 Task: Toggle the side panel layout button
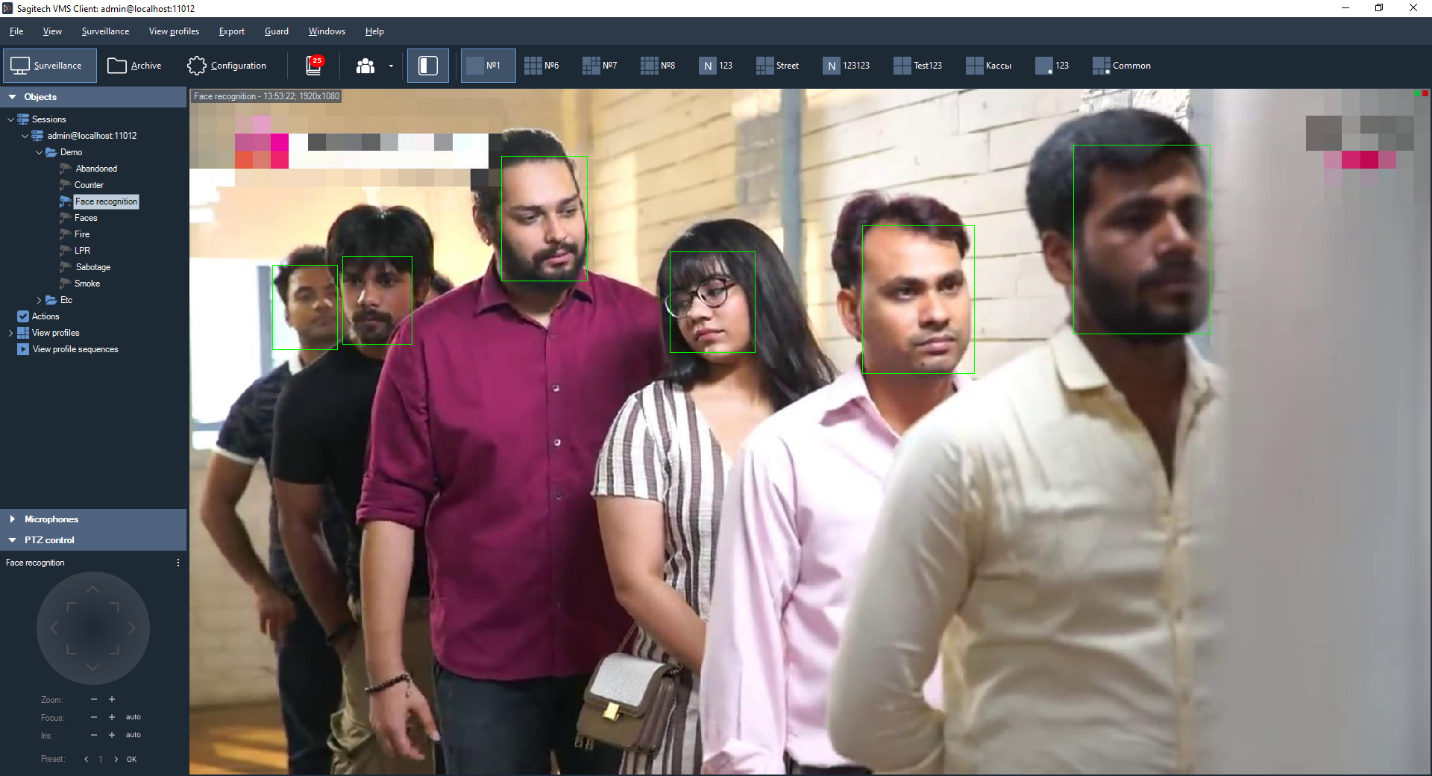[428, 66]
